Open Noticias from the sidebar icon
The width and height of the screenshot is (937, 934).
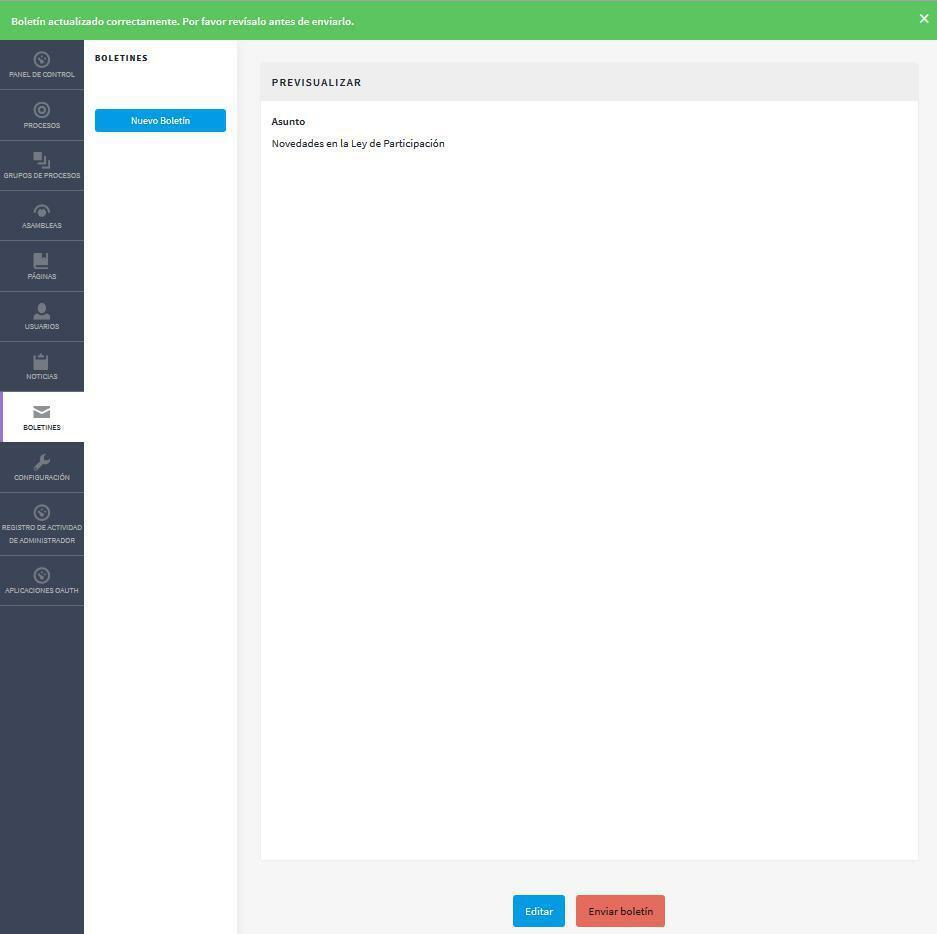point(42,361)
